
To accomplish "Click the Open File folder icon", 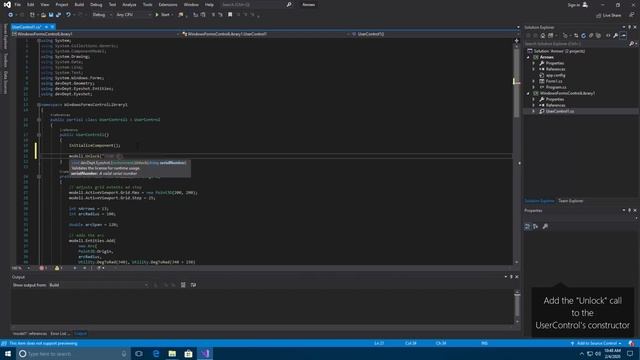I will pyautogui.click(x=43, y=15).
